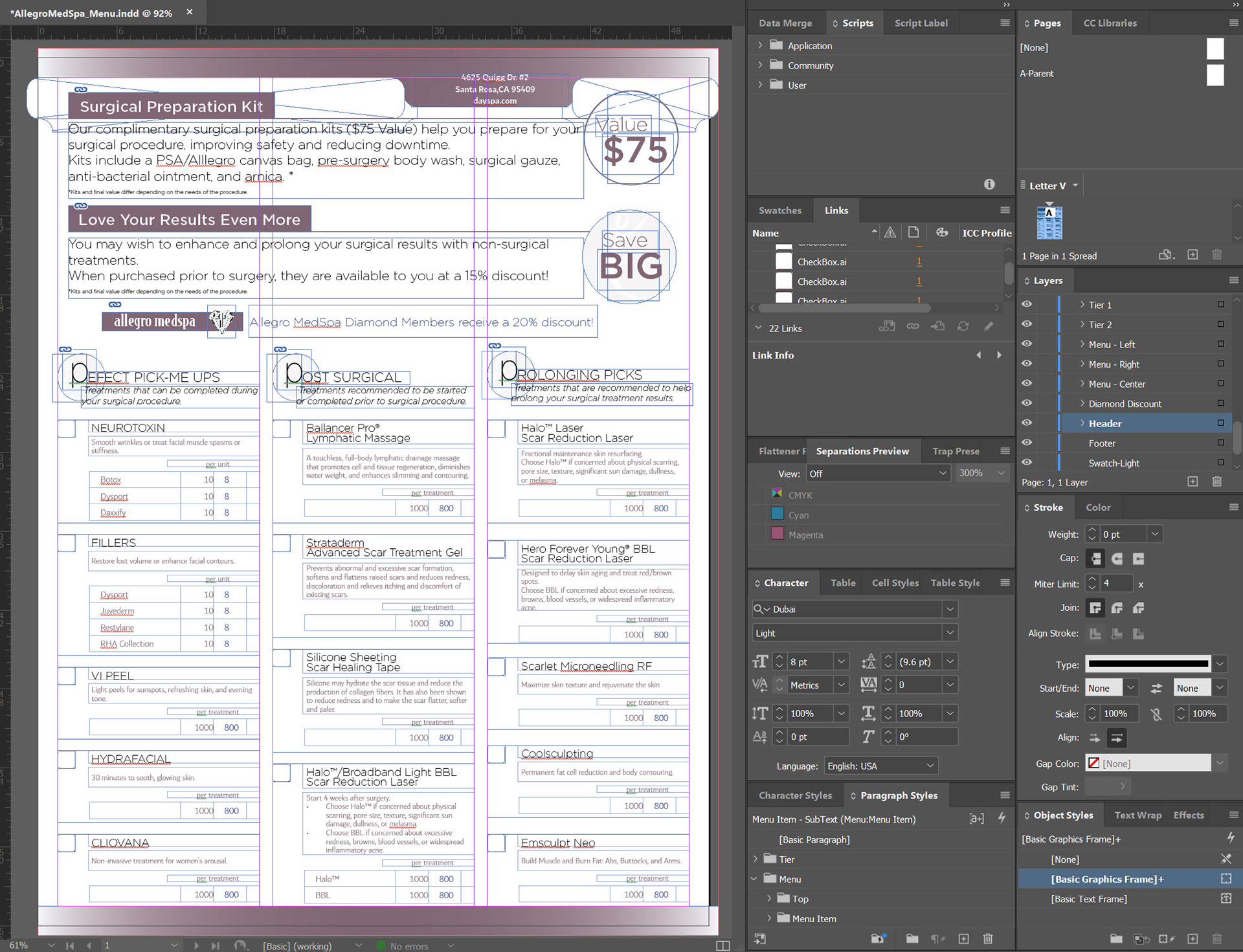Select Bevel Join in Stroke panel
This screenshot has height=952, width=1243.
coord(1139,608)
